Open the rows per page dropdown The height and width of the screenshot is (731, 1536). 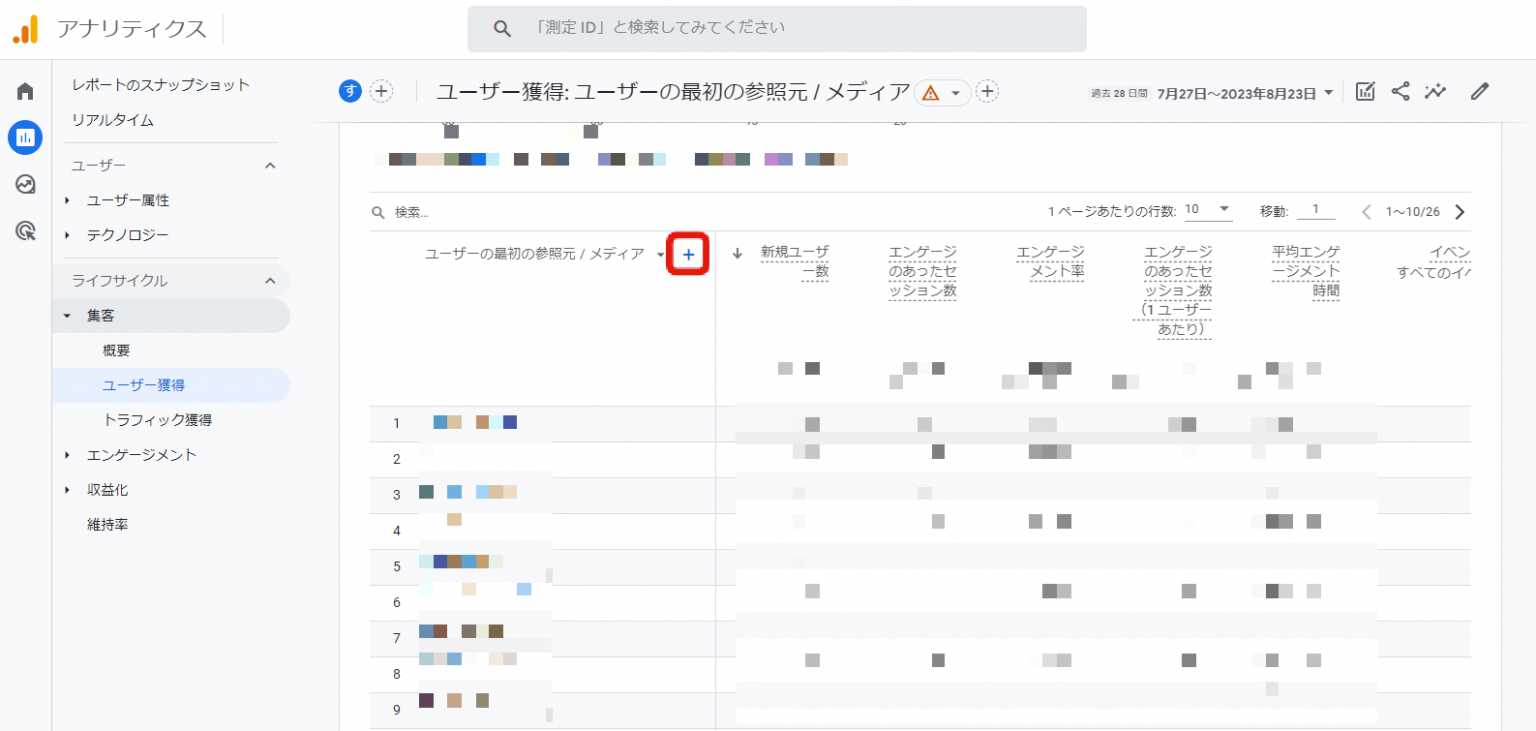1208,211
